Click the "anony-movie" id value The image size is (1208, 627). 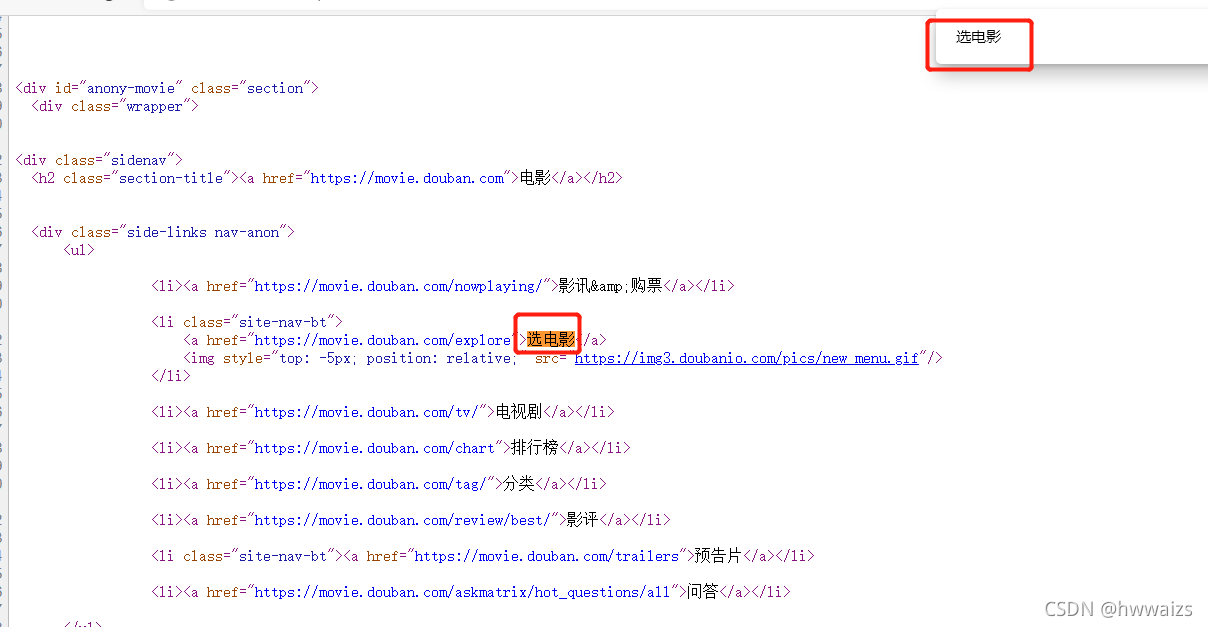pos(131,88)
